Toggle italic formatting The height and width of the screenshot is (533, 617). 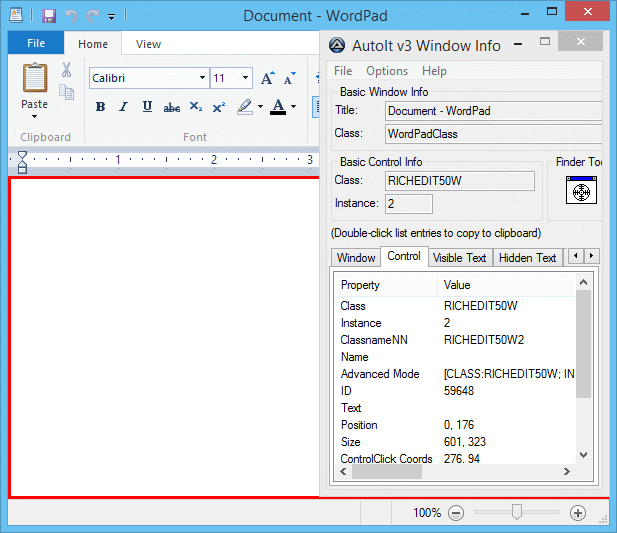[x=124, y=107]
